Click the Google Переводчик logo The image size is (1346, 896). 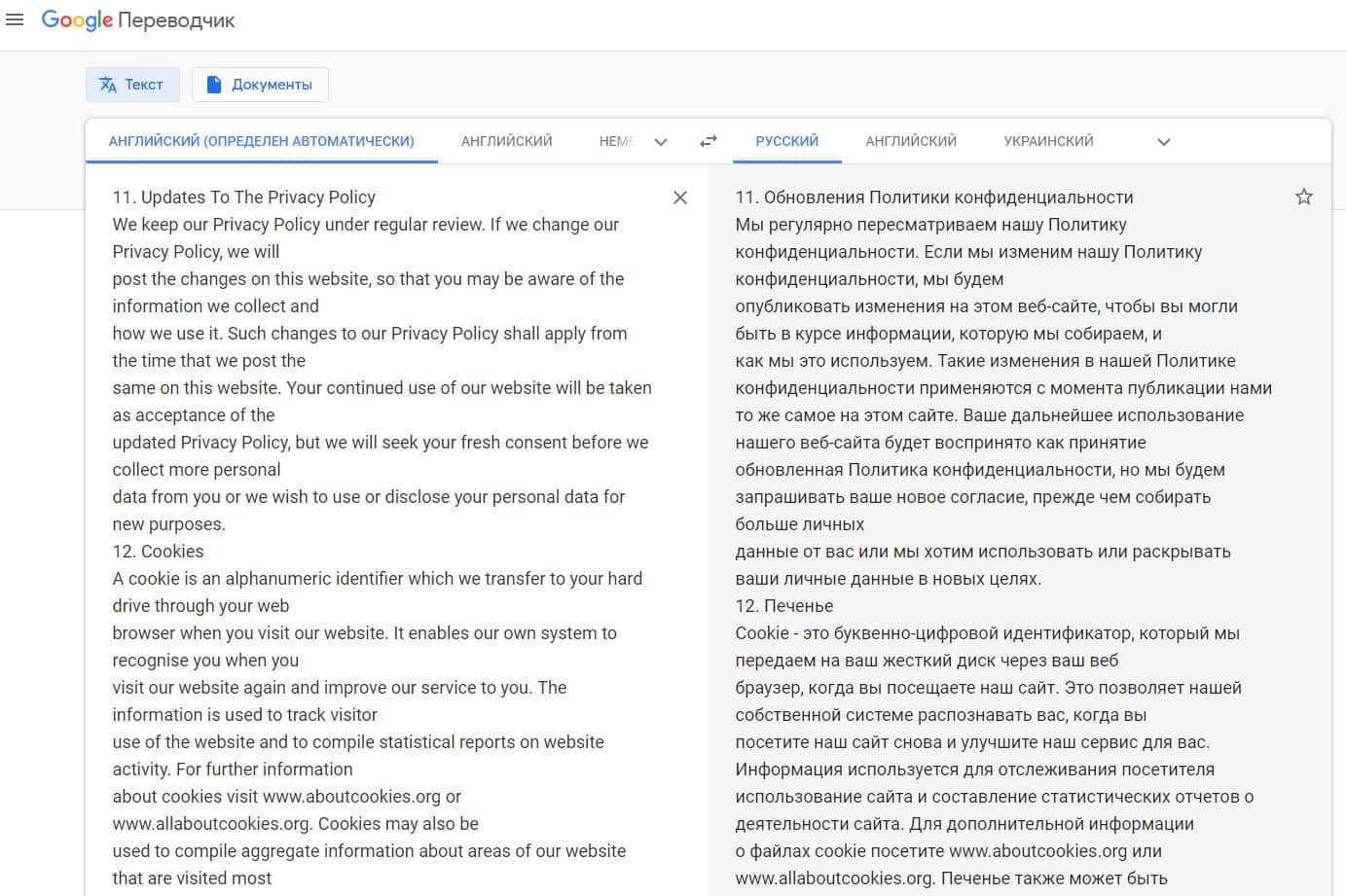[138, 20]
